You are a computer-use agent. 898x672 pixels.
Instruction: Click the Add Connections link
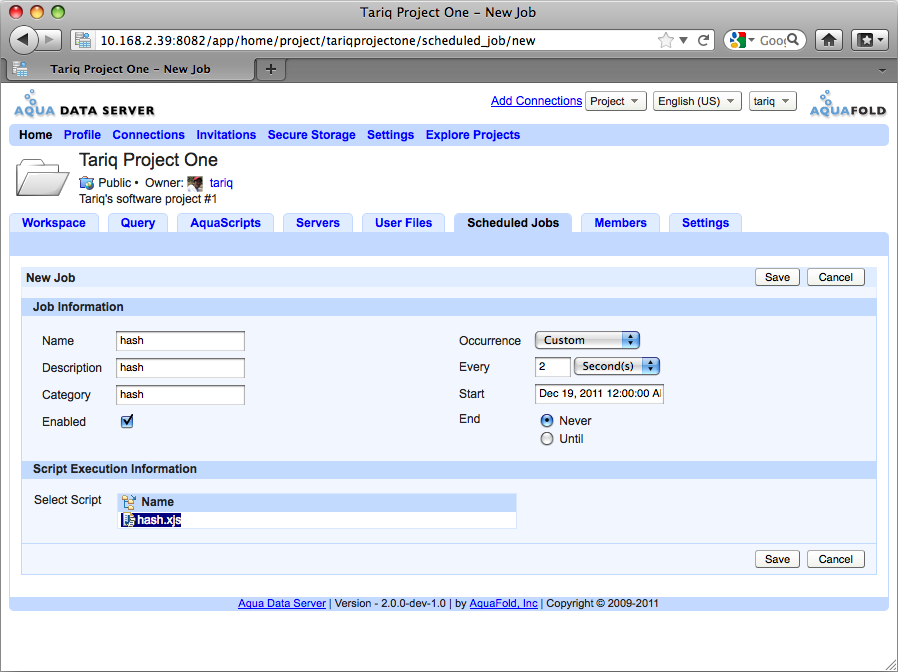[537, 101]
